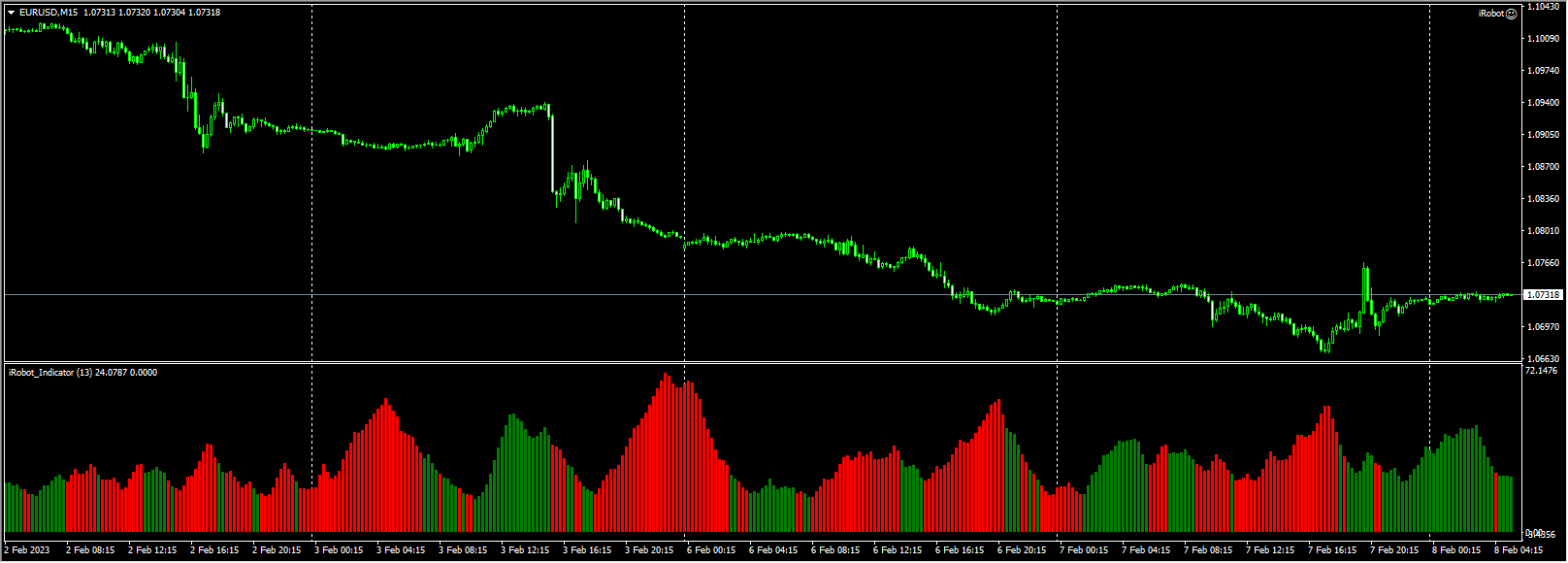Click the OHLC values 1.07313 1.07320 1.07304 1.07318
This screenshot has height=563, width=1568.
(x=151, y=13)
